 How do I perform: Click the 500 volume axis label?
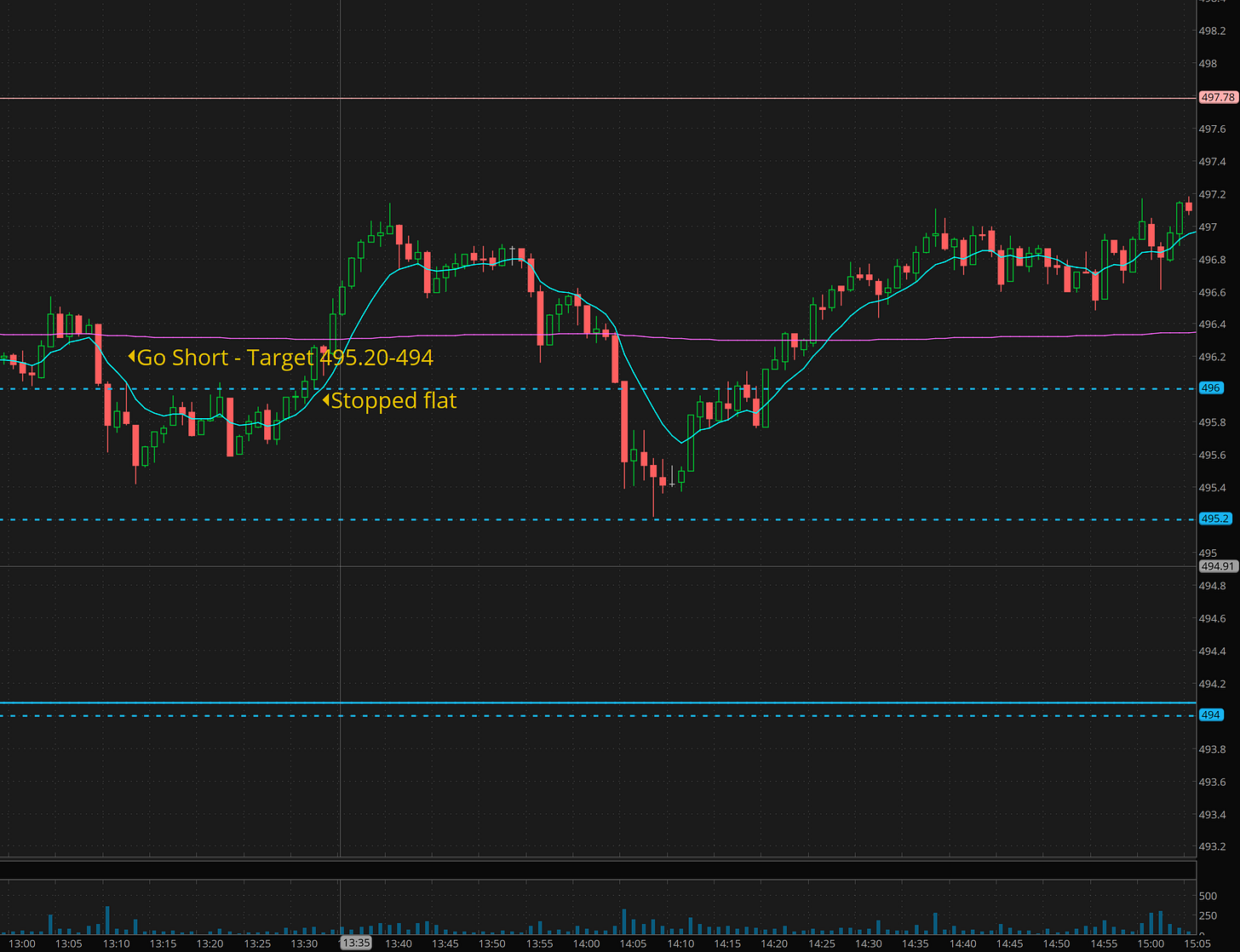pyautogui.click(x=1208, y=896)
